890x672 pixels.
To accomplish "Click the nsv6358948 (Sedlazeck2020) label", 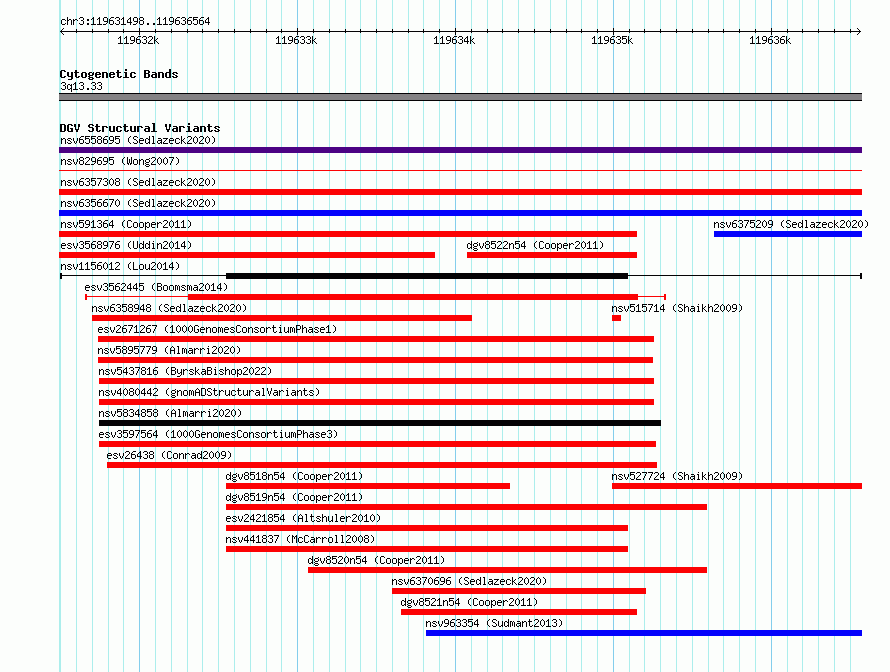I will (x=169, y=308).
